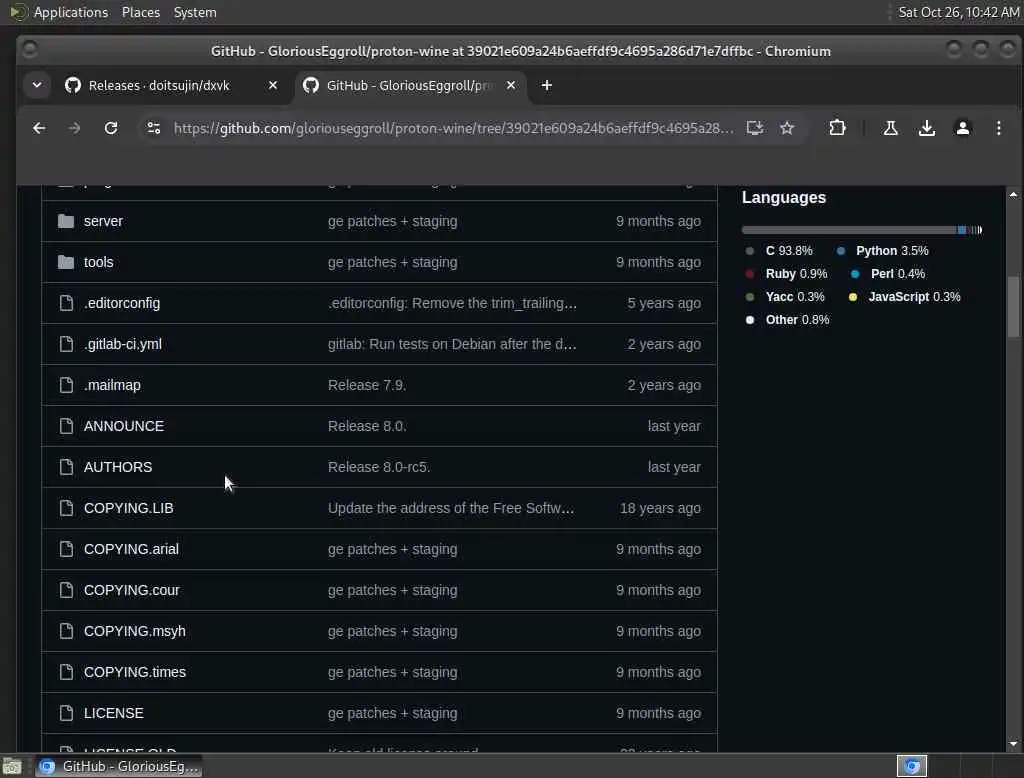Open a new tab with plus button
Image resolution: width=1024 pixels, height=778 pixels.
pyautogui.click(x=547, y=86)
